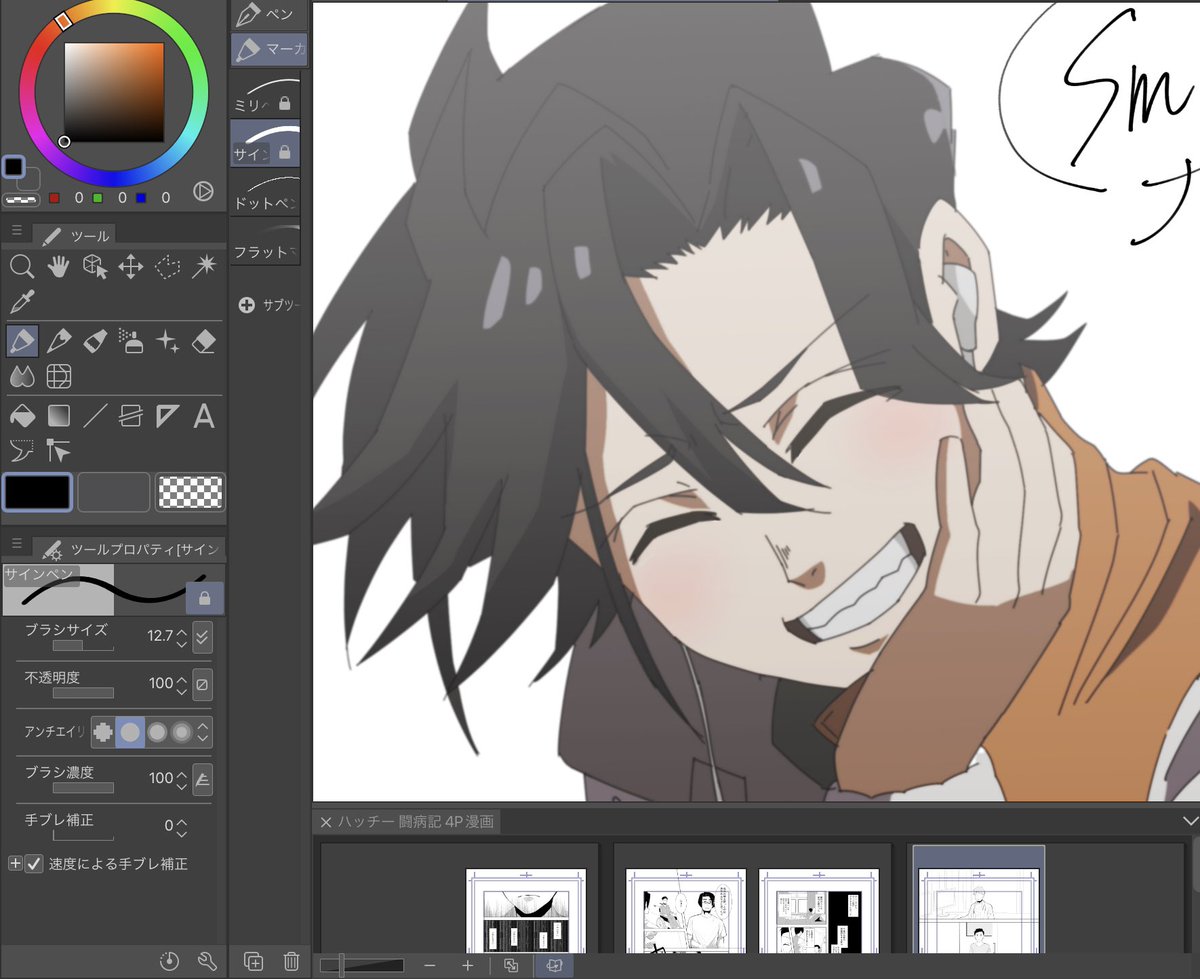This screenshot has width=1200, height=979.
Task: Select anti-aliasing None jagged option
Action: [103, 732]
